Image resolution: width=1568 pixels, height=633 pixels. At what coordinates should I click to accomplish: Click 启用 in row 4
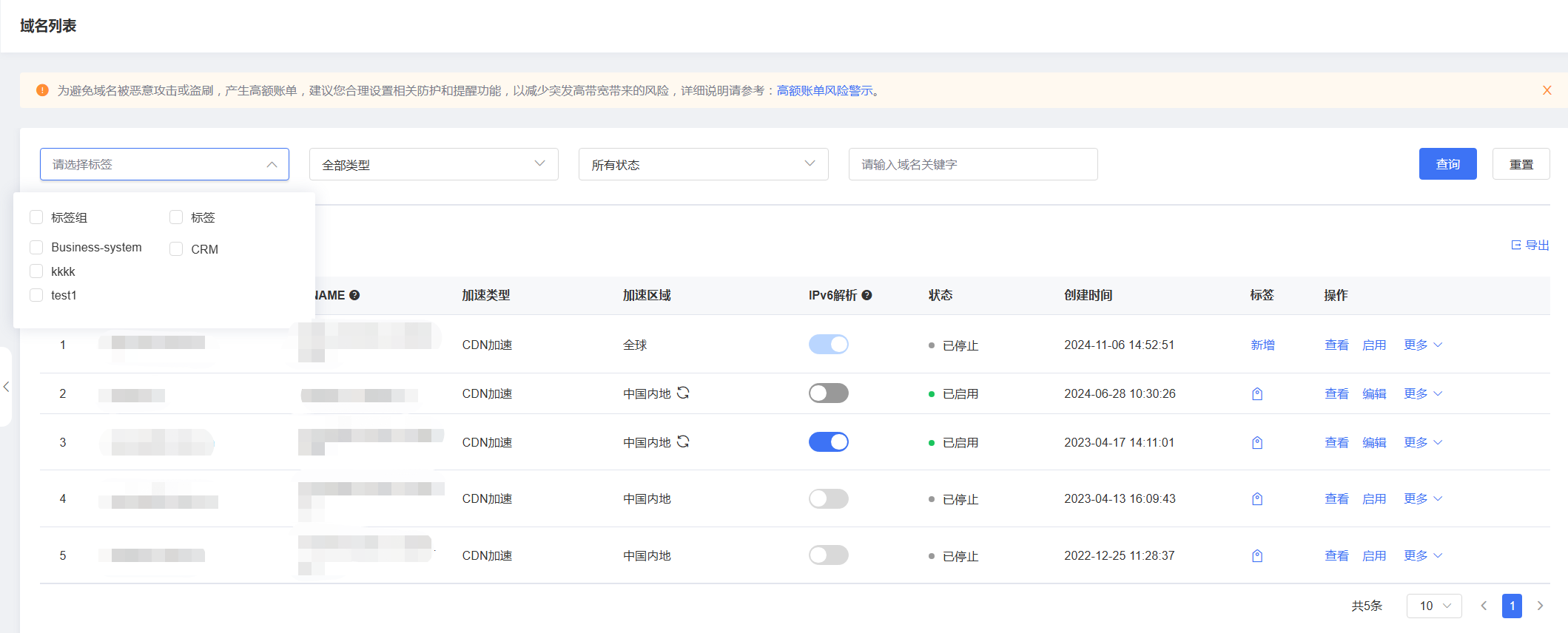pyautogui.click(x=1374, y=498)
